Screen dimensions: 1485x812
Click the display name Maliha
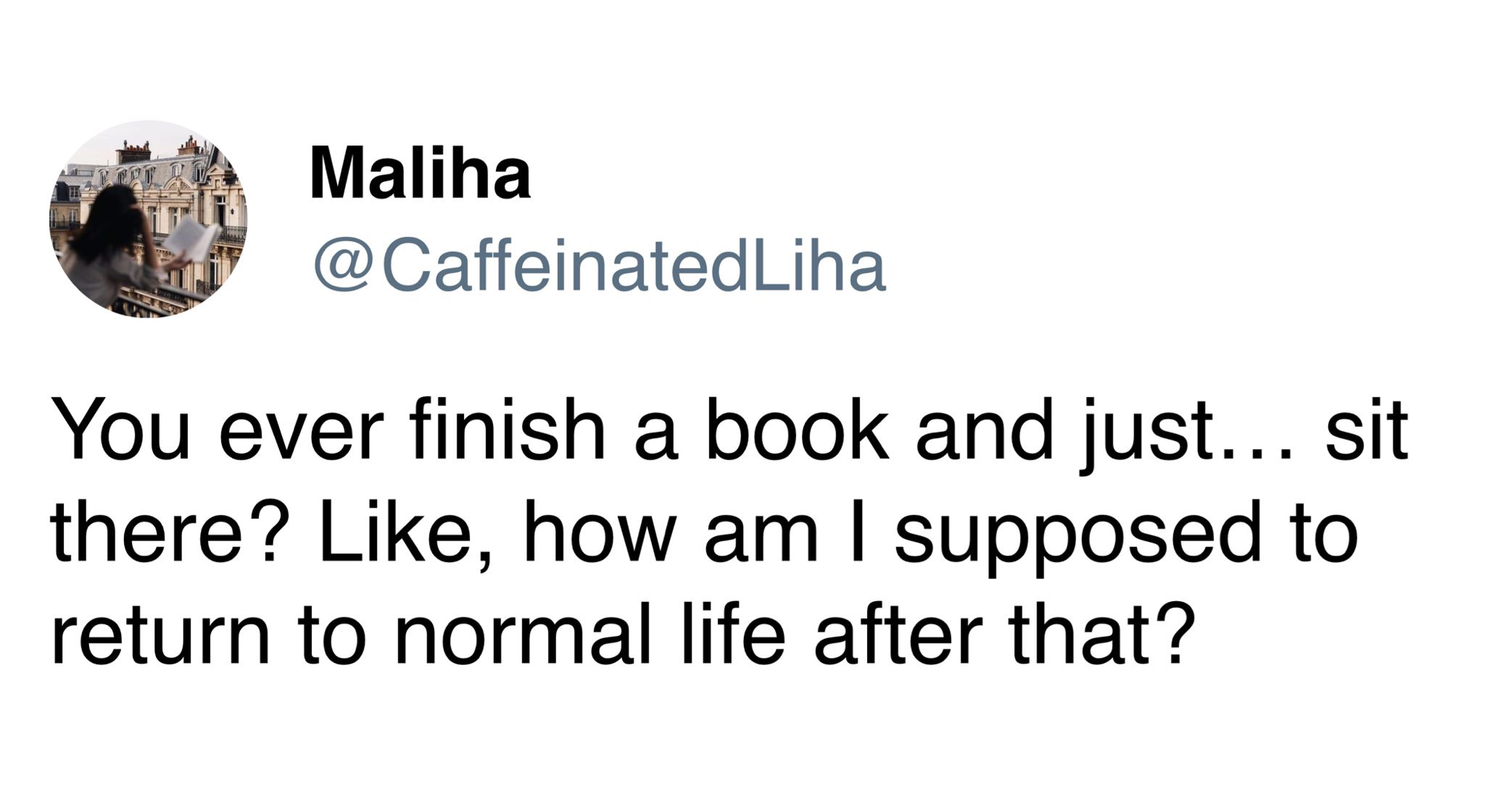pyautogui.click(x=420, y=174)
